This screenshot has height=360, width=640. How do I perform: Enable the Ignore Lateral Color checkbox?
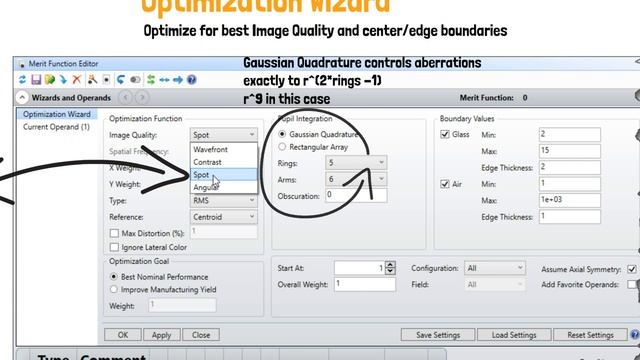[114, 247]
